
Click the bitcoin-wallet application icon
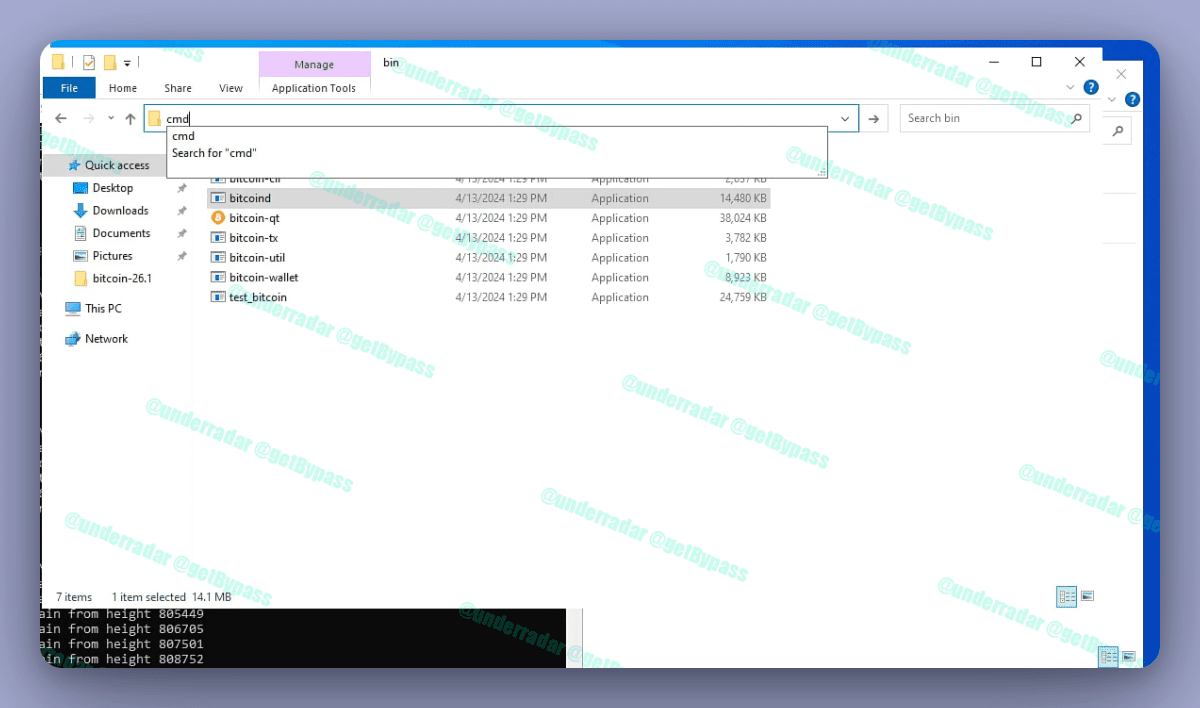click(x=218, y=277)
